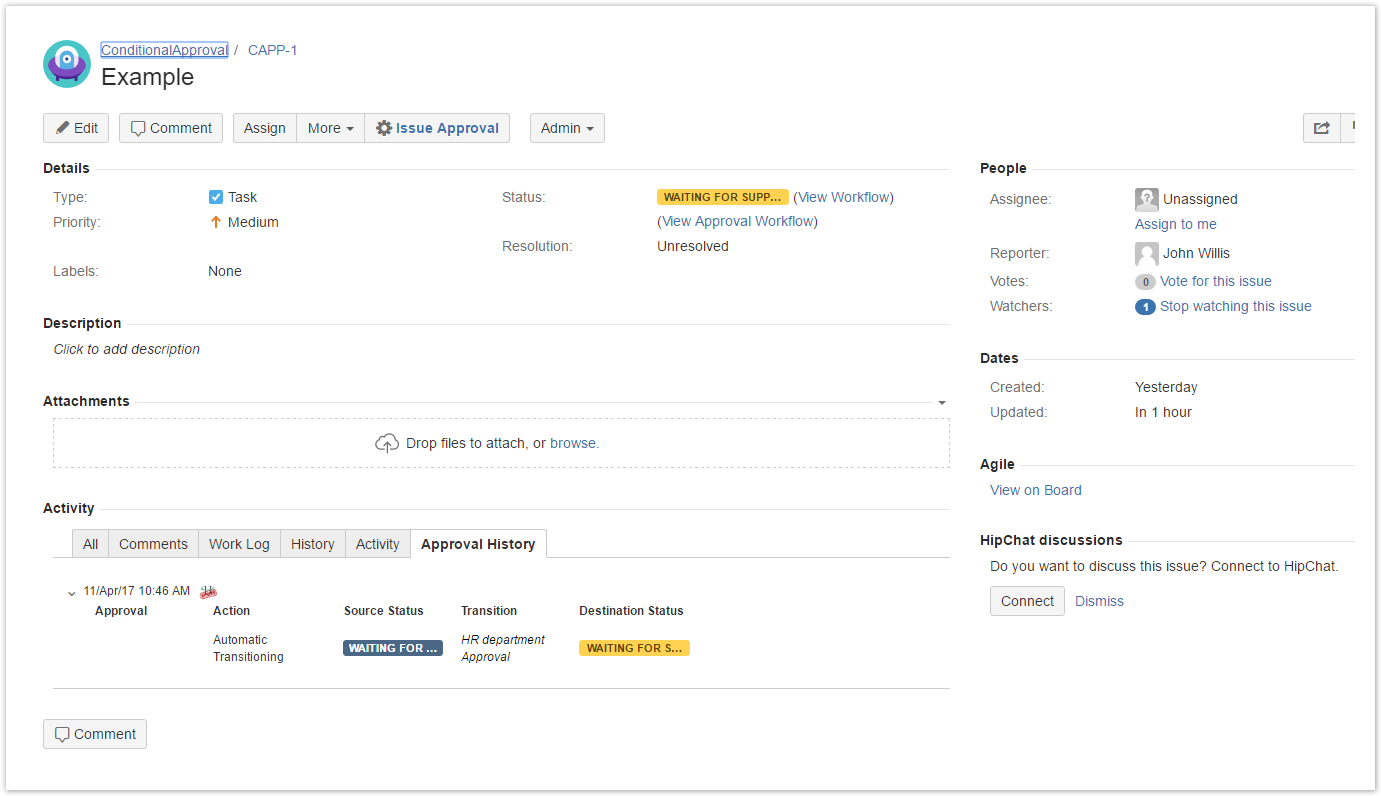The width and height of the screenshot is (1381, 796).
Task: Click the yellow Waiting for Support status badge
Action: coord(722,197)
